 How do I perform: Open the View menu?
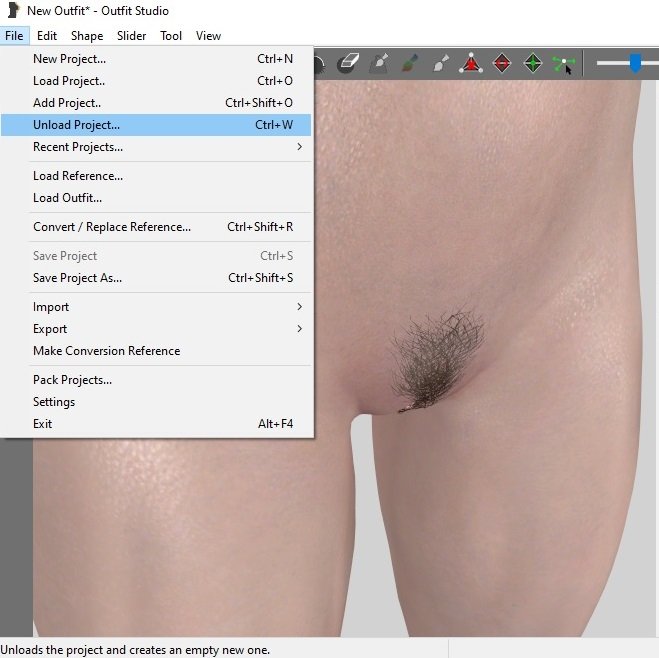pyautogui.click(x=208, y=36)
